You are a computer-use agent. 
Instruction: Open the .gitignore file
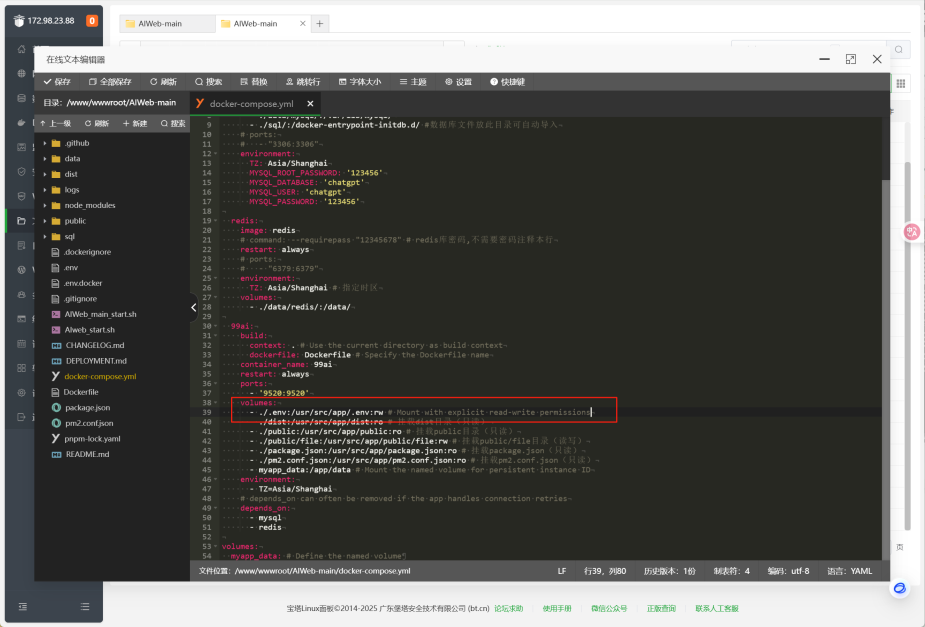tap(80, 299)
